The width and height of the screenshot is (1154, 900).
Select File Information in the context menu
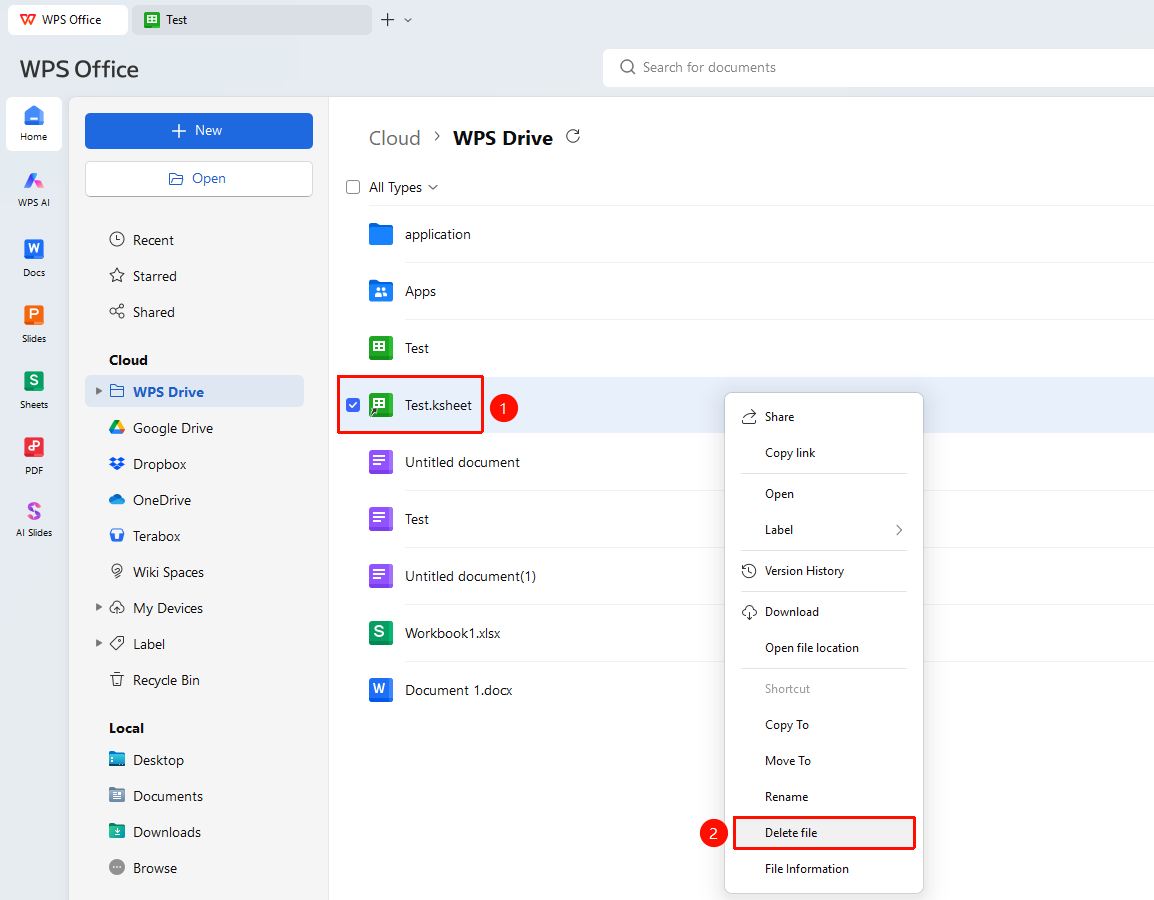click(824, 868)
